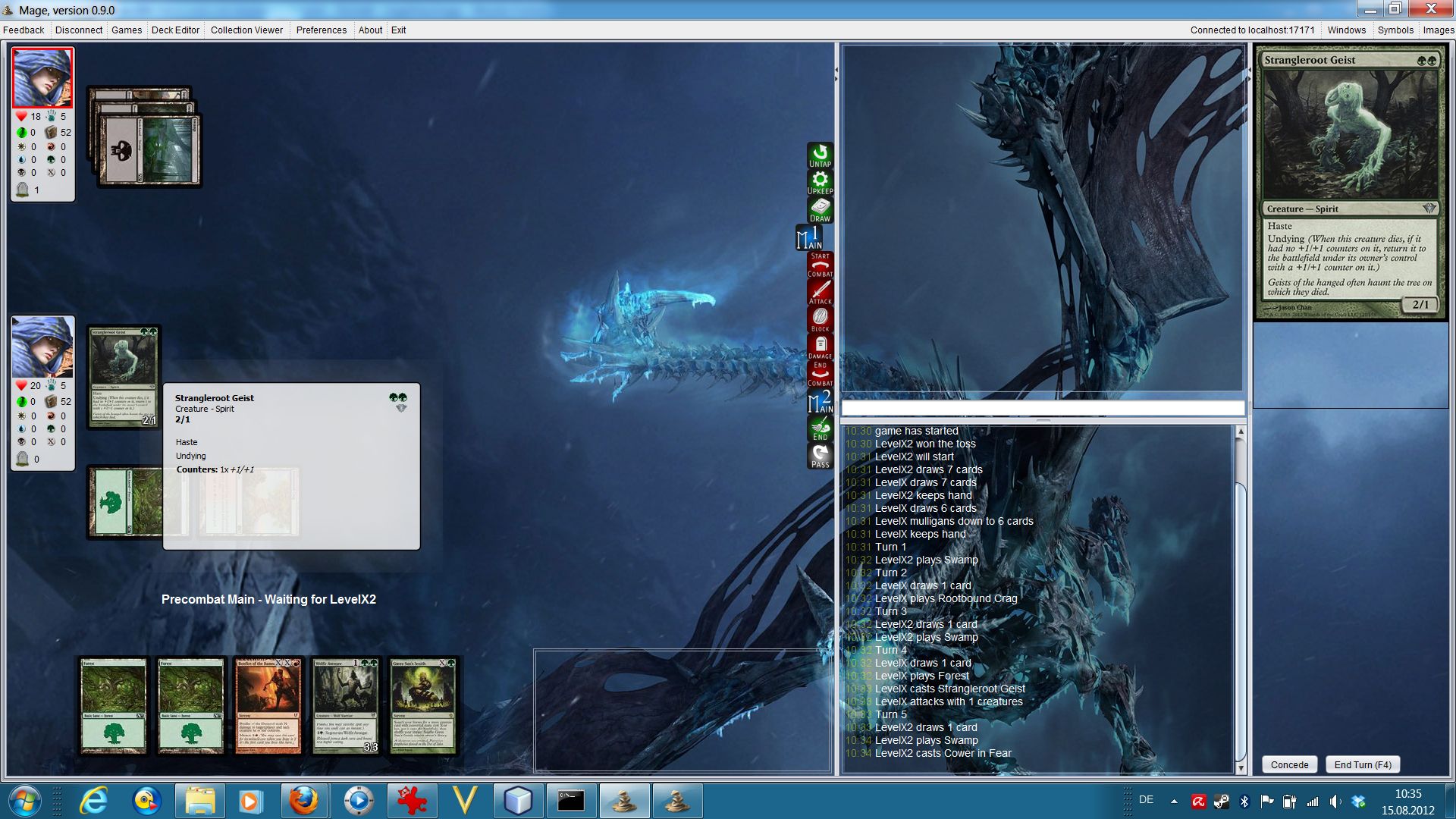
Task: Select the Block shield icon
Action: (820, 319)
